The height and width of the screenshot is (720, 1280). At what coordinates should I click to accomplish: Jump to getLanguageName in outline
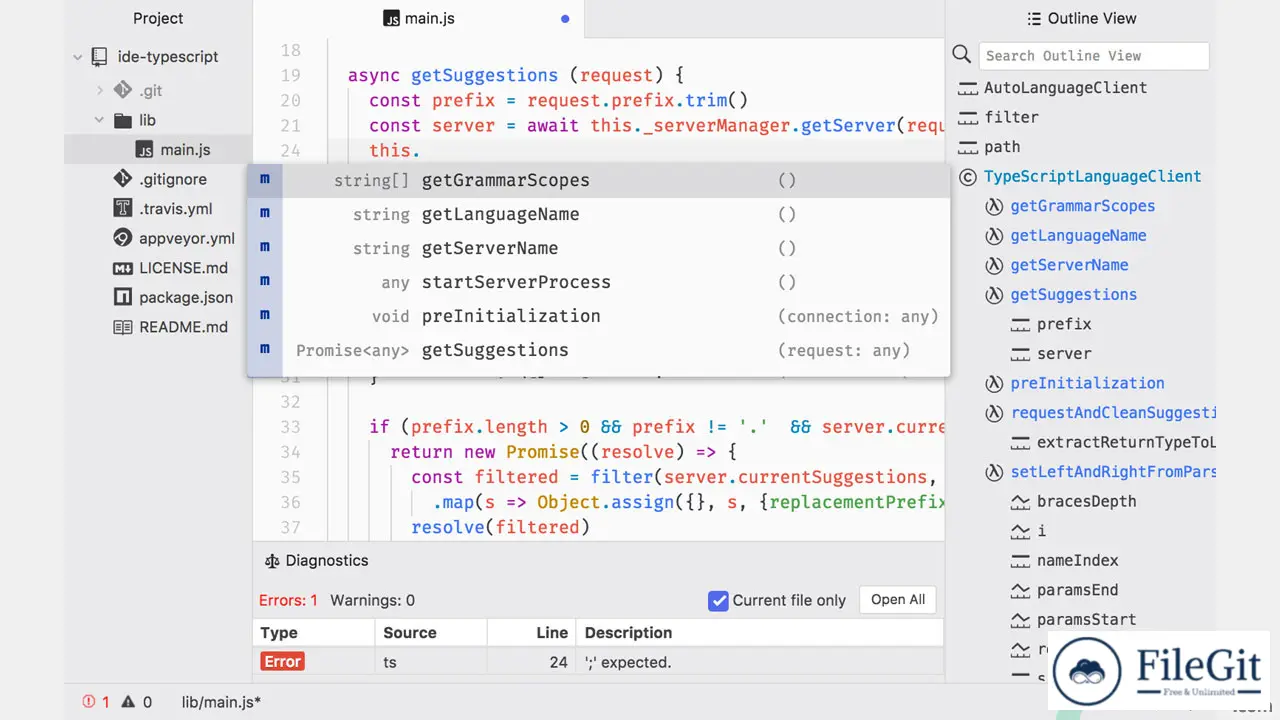click(1079, 235)
